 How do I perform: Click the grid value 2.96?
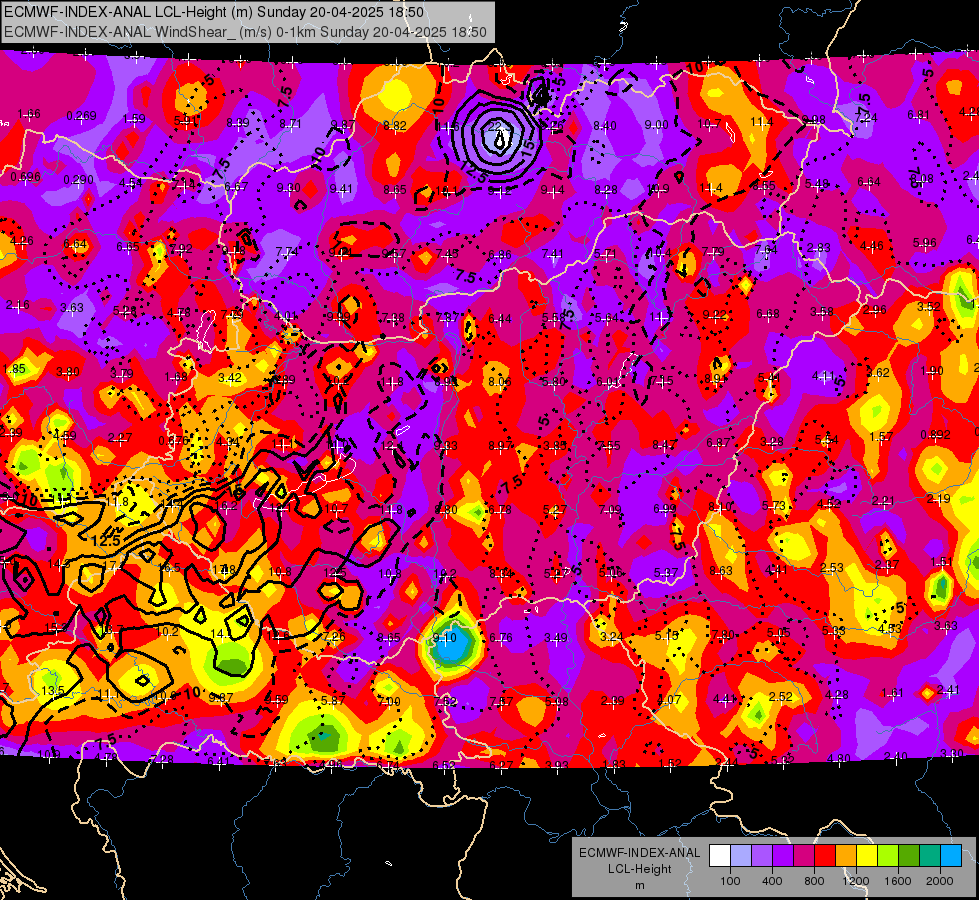(875, 309)
